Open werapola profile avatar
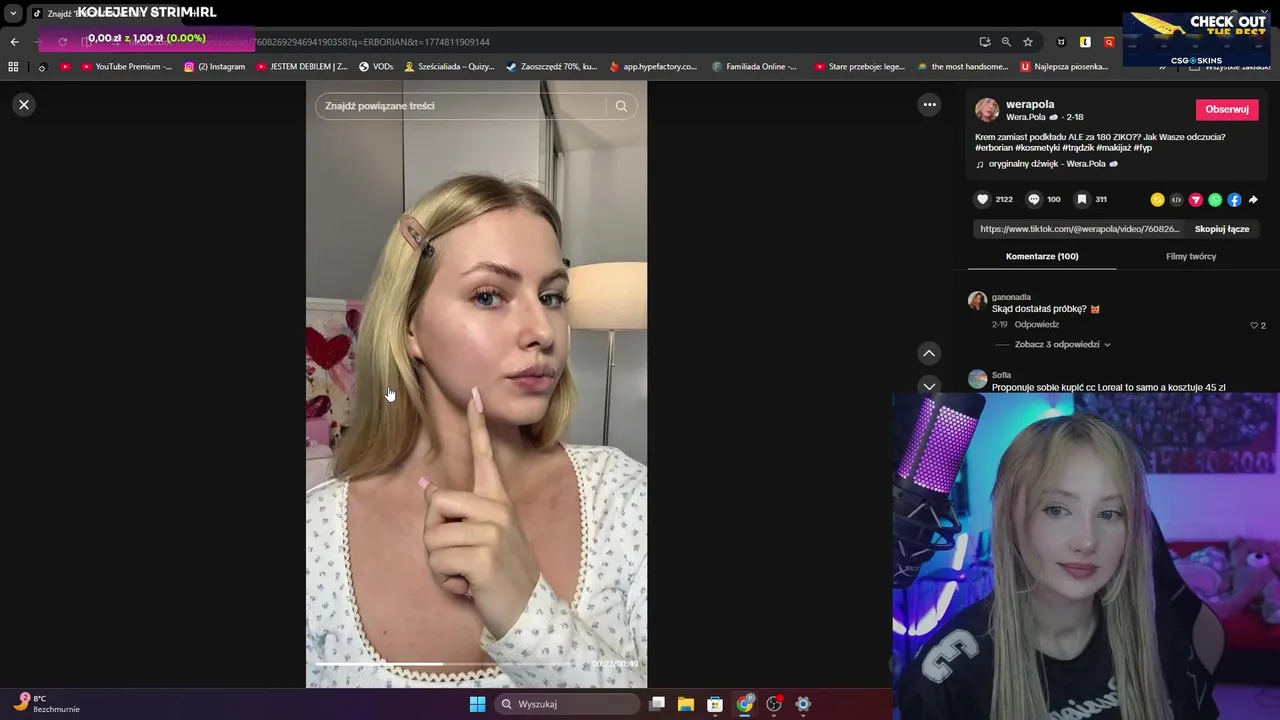The height and width of the screenshot is (720, 1280). tap(987, 110)
